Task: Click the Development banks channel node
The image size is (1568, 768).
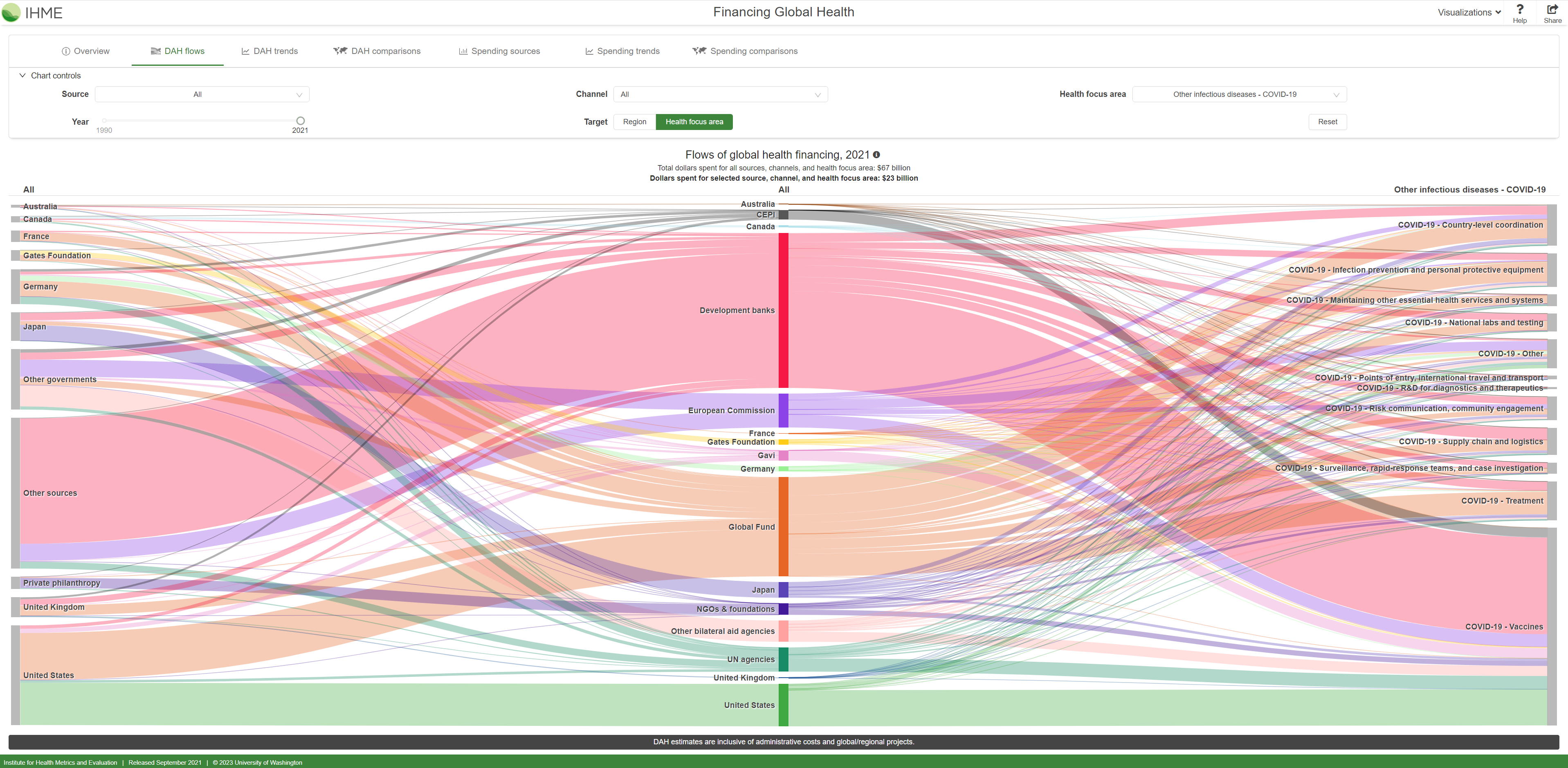Action: tap(784, 310)
